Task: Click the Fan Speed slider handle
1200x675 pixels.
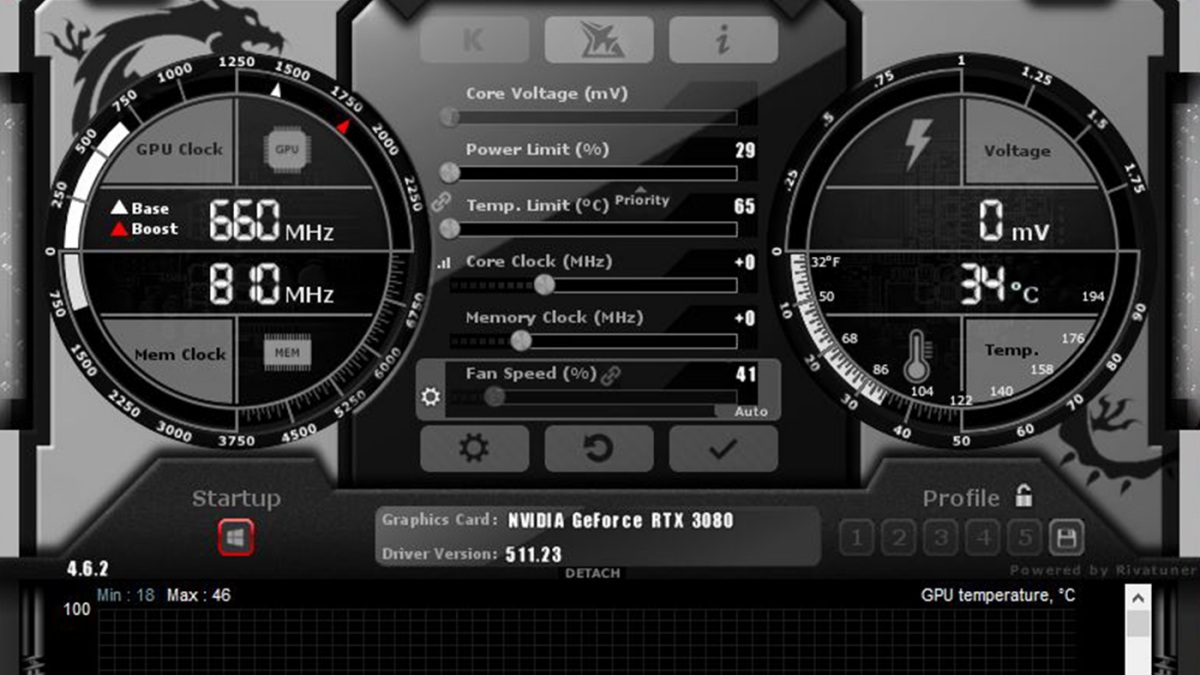Action: click(x=494, y=397)
